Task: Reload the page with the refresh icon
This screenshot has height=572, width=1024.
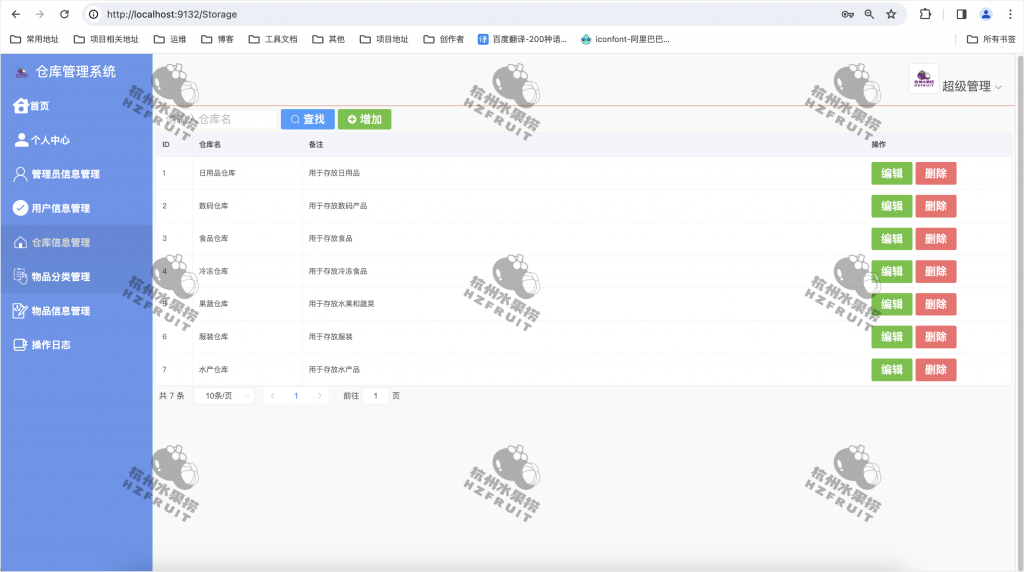Action: tap(64, 14)
